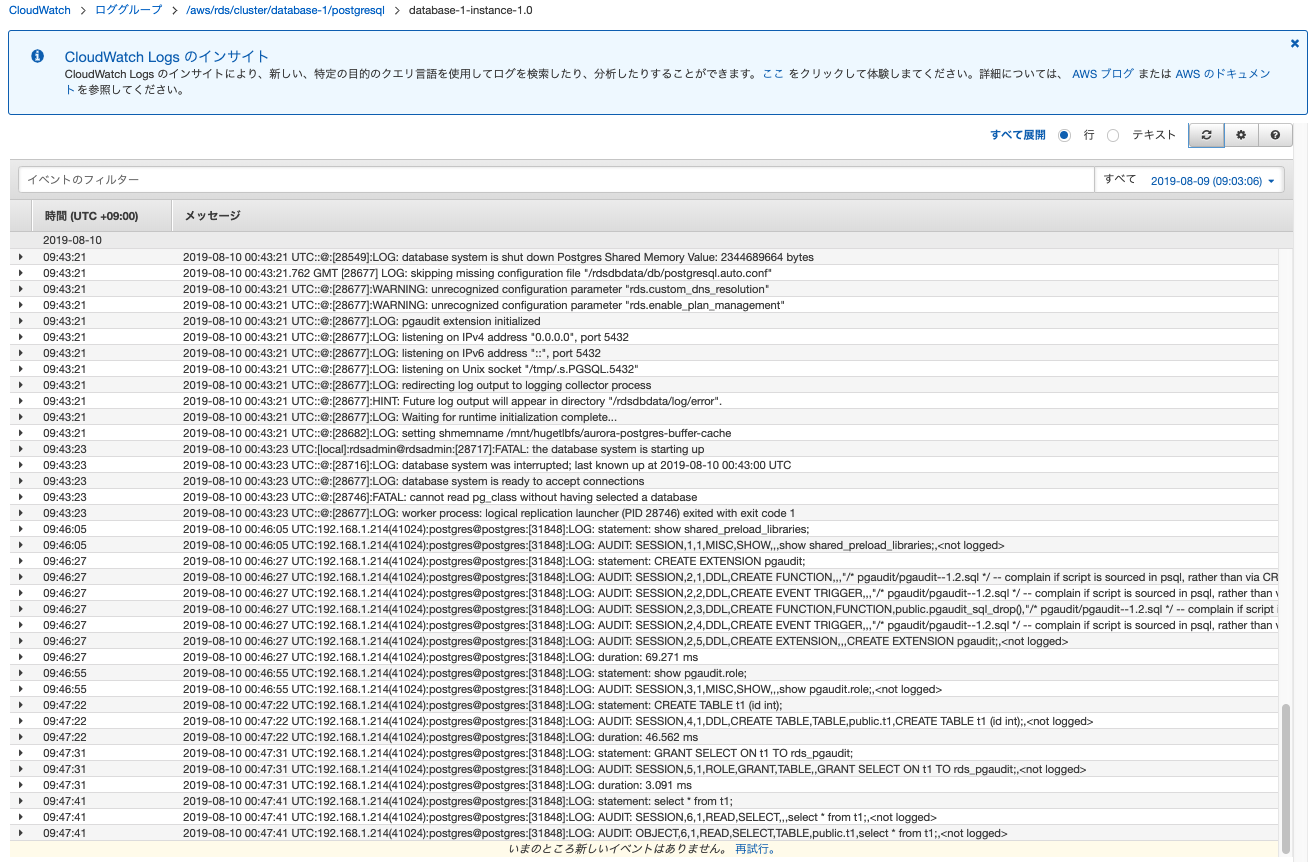Click the ここ link in the banner
The image size is (1308, 862).
pyautogui.click(x=773, y=74)
